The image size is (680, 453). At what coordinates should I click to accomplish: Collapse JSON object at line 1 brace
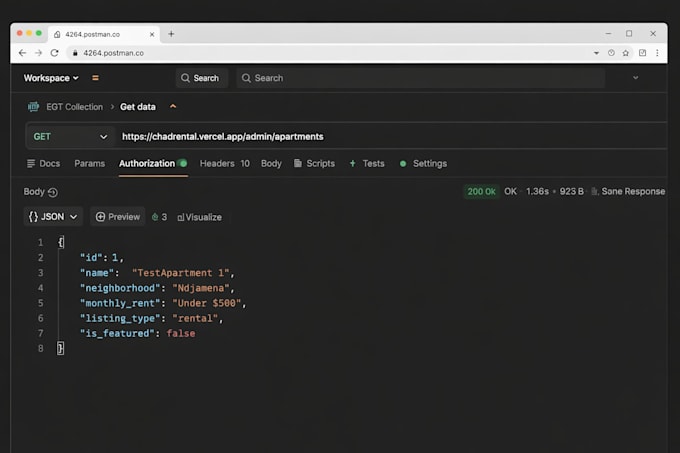(61, 242)
